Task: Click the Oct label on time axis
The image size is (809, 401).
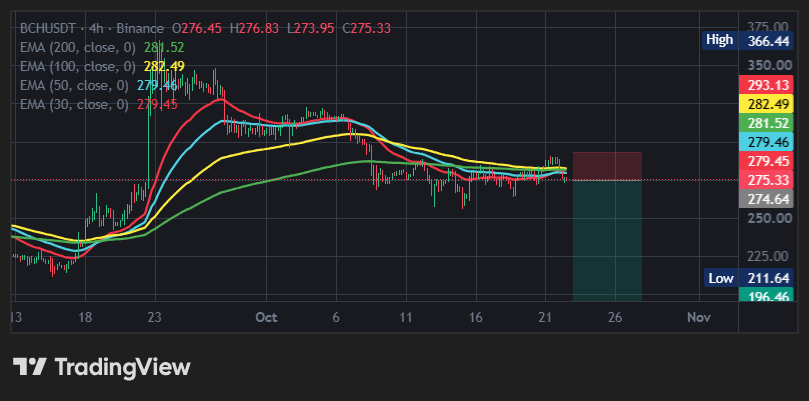Action: point(266,317)
